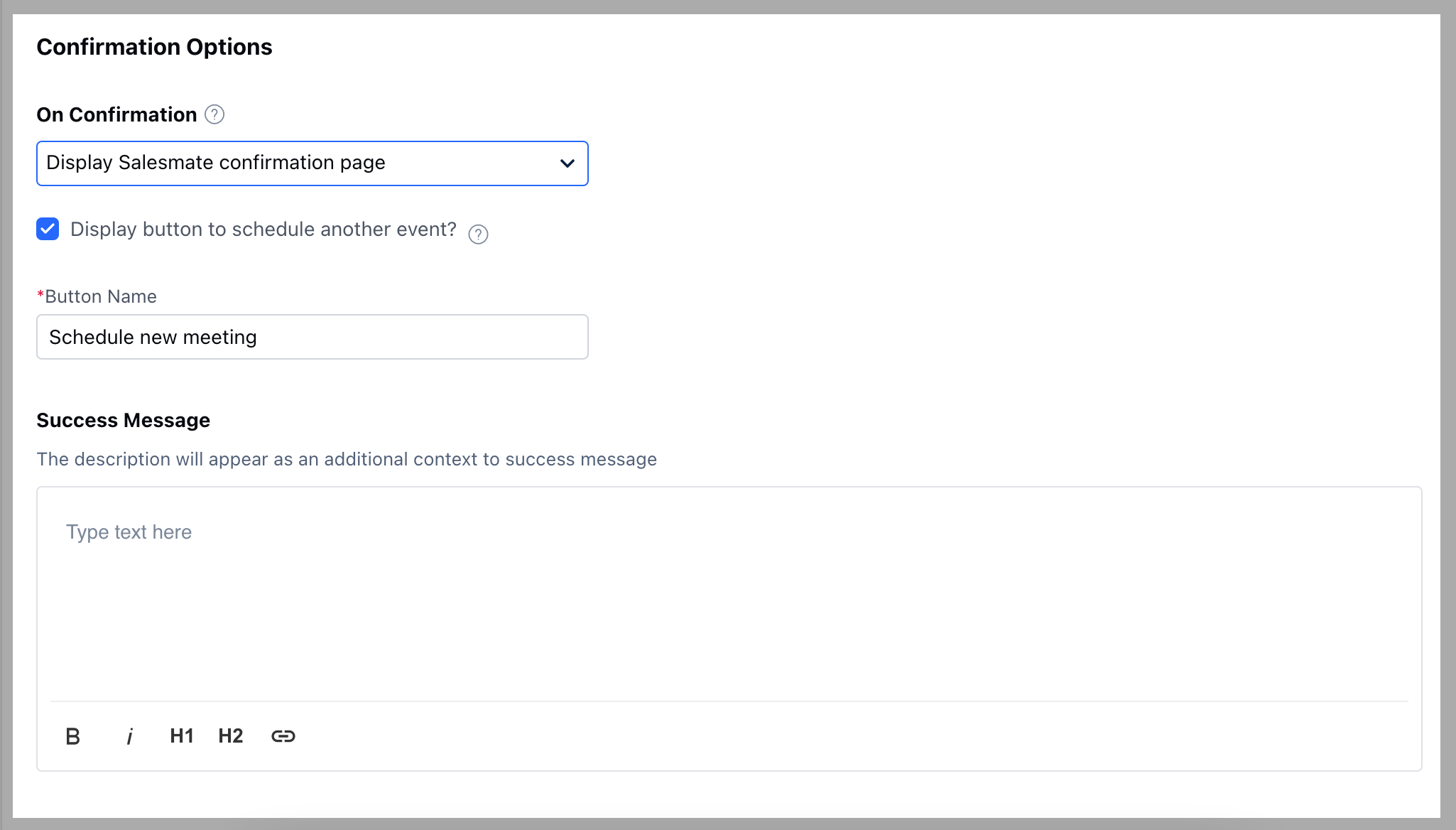This screenshot has width=1456, height=830.
Task: Uncheck Display button to schedule another event
Action: pos(47,229)
